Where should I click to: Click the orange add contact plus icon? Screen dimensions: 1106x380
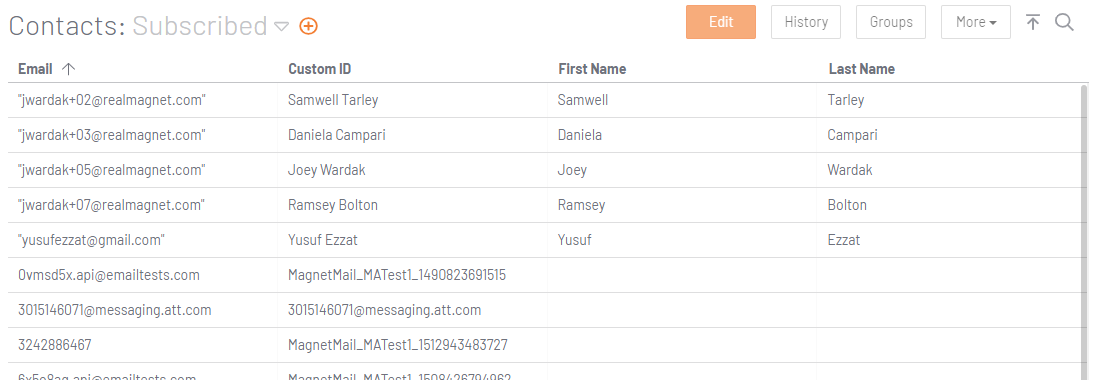point(308,26)
